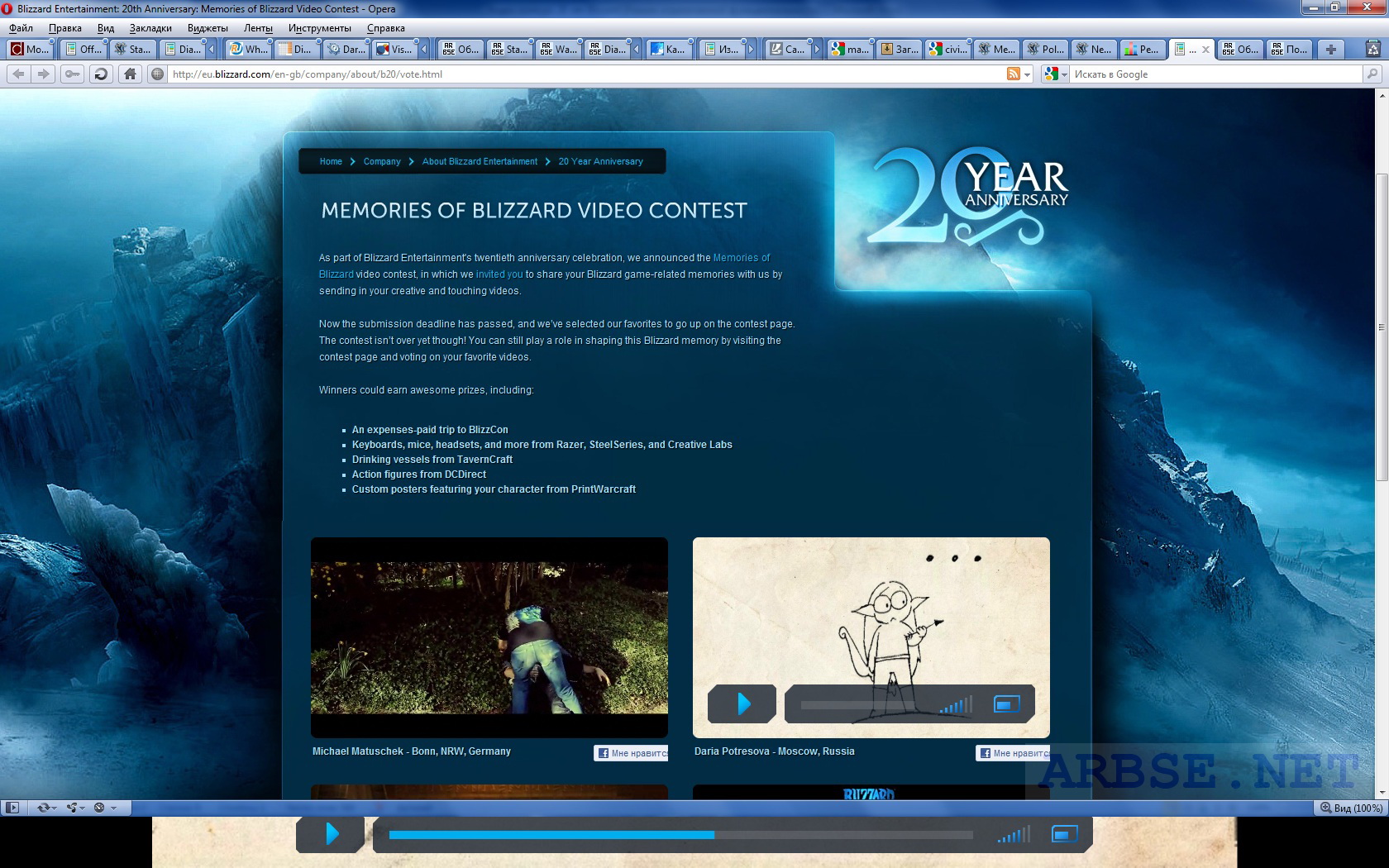Image resolution: width=1389 pixels, height=868 pixels.
Task: Adjust volume bars in Daria Potresova video
Action: (957, 705)
